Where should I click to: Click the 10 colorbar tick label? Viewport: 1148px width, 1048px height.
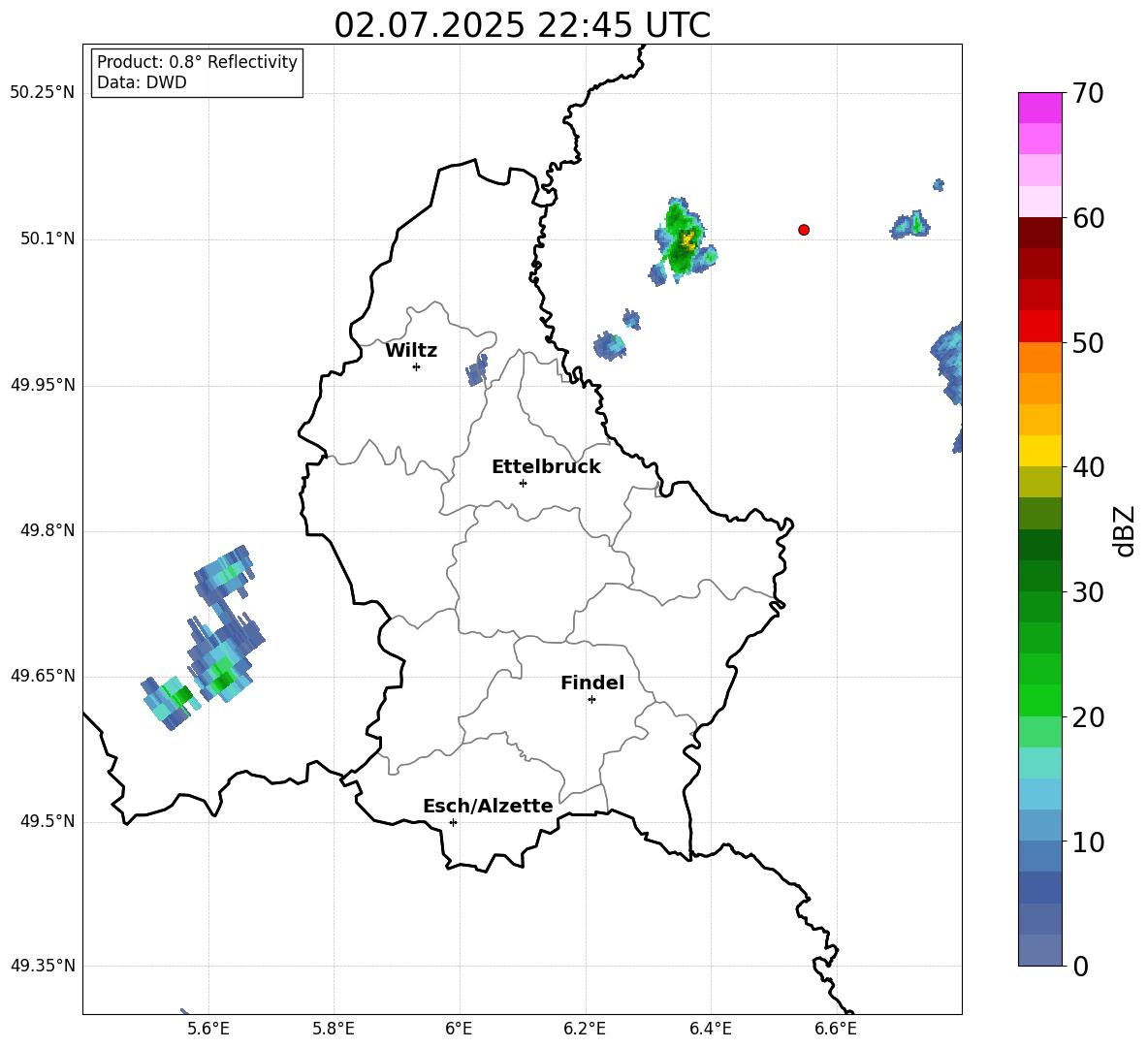tap(1087, 842)
